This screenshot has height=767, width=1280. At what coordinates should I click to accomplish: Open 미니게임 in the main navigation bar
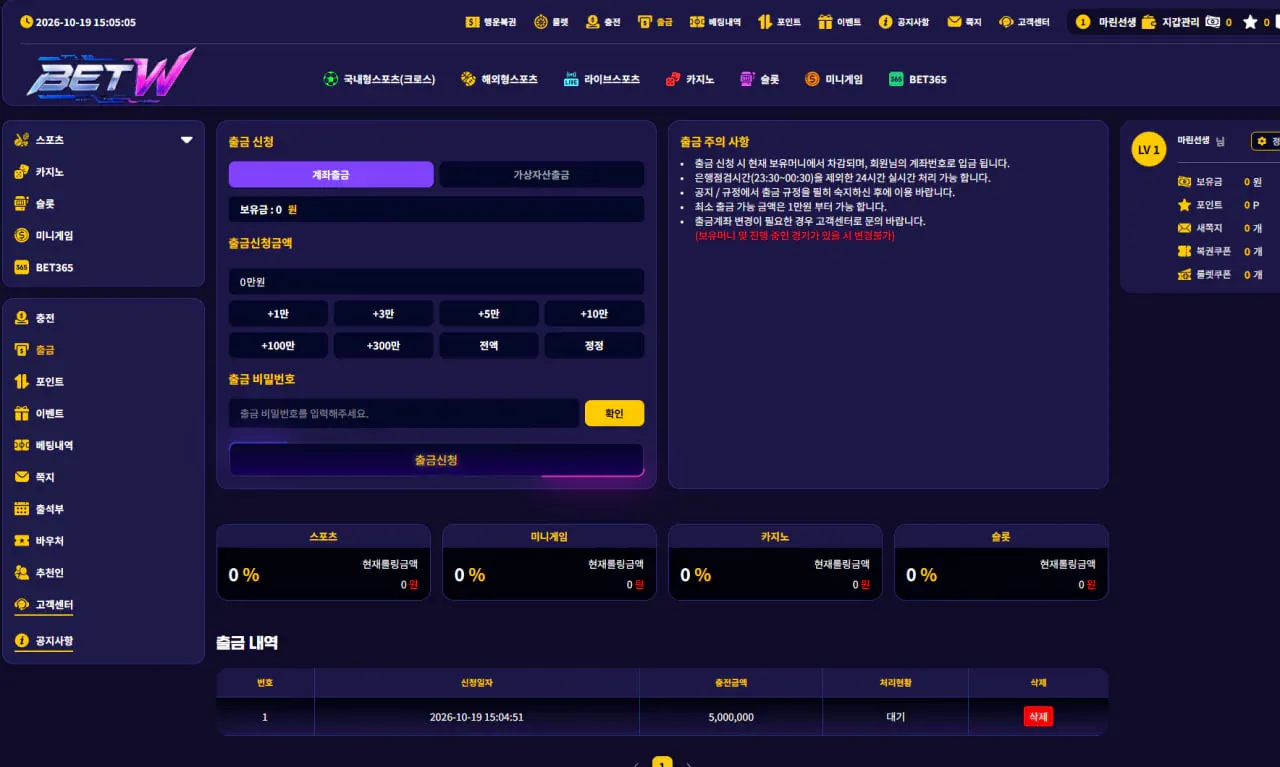pyautogui.click(x=833, y=79)
